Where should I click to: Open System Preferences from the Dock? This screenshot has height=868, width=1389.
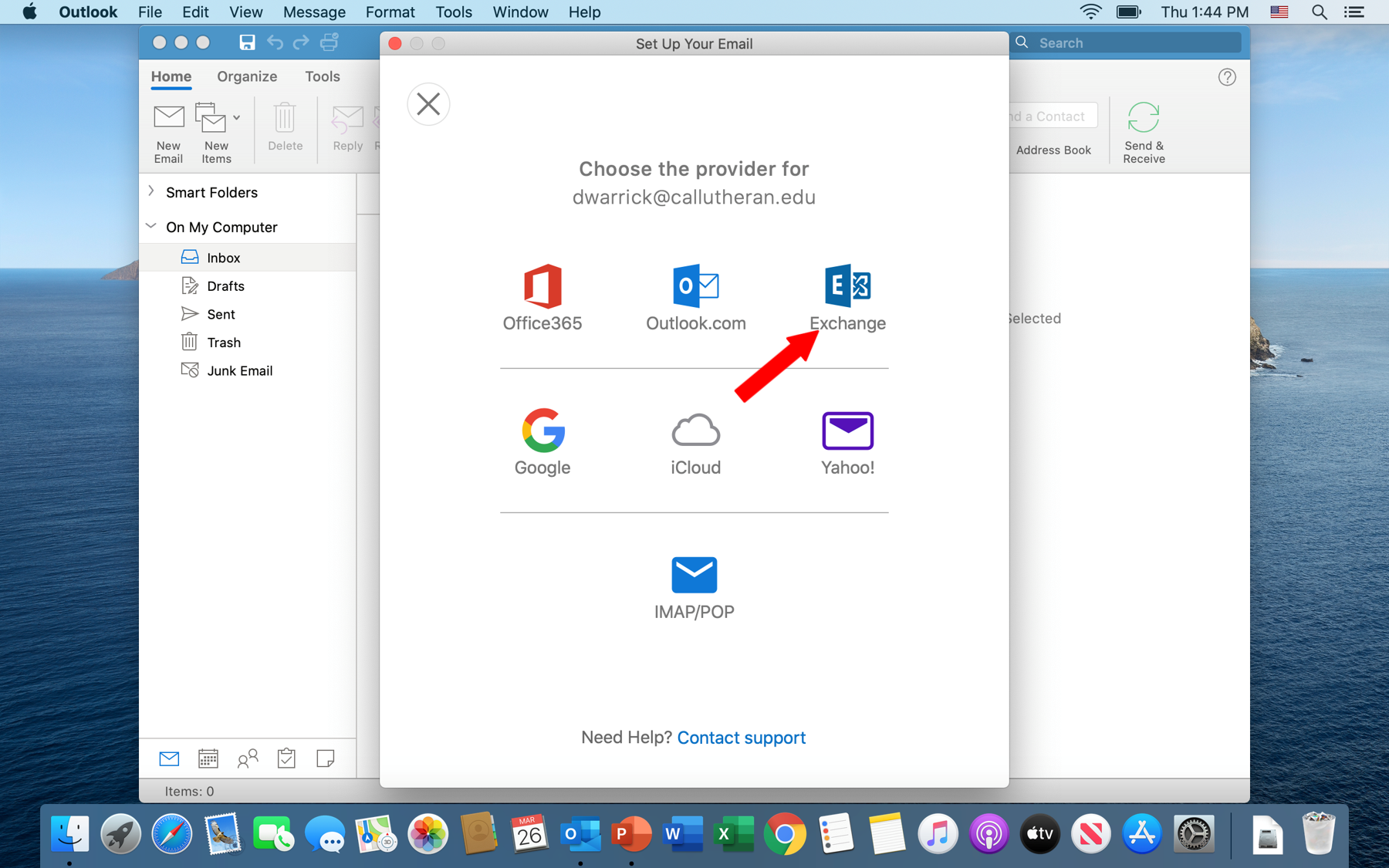pyautogui.click(x=1194, y=834)
